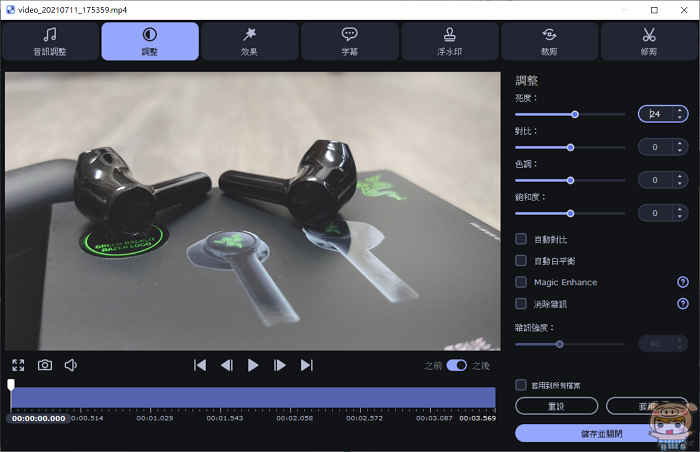Click the 重設 reset button
Screen dimensions: 700x452
coord(557,406)
